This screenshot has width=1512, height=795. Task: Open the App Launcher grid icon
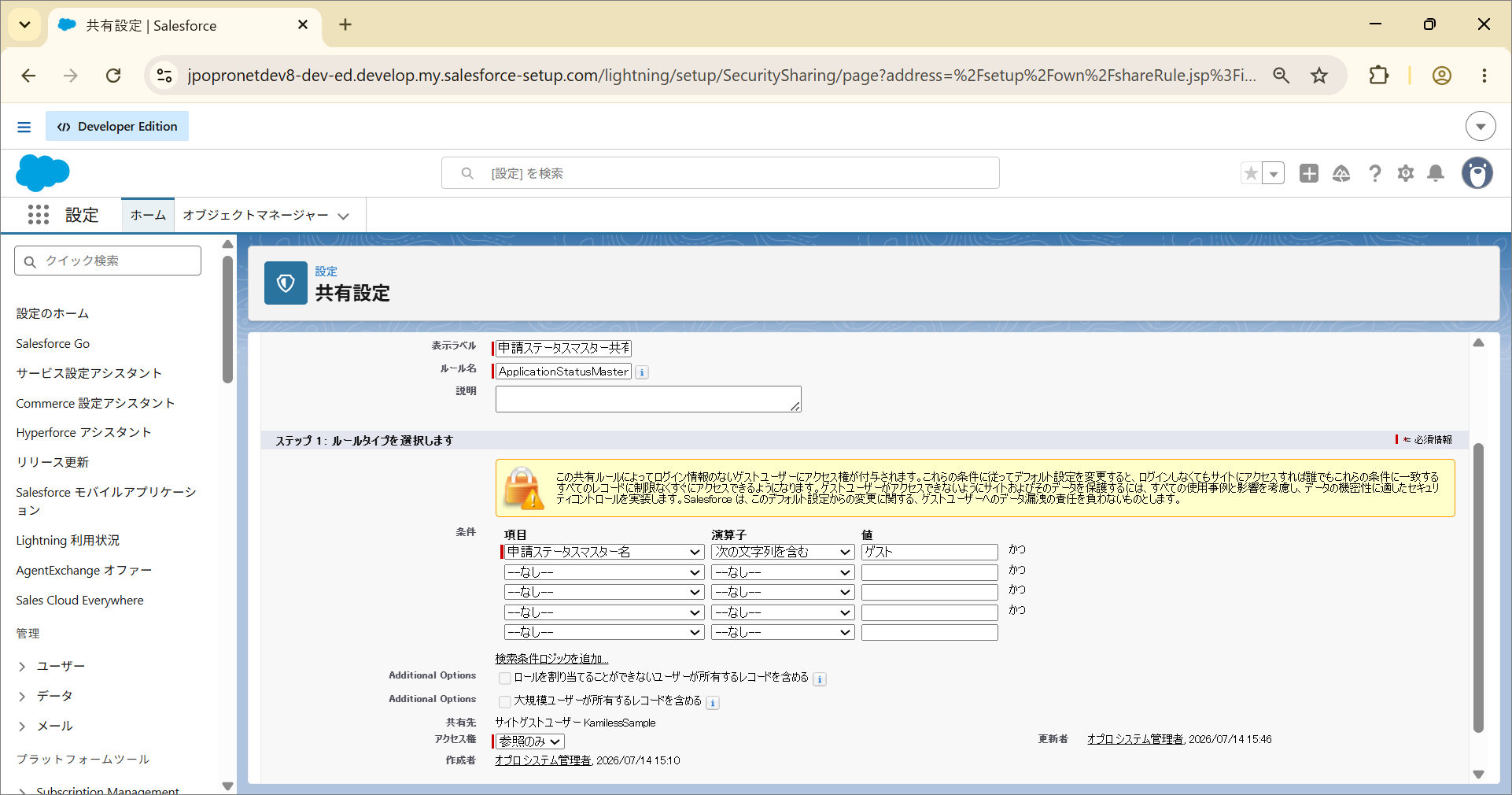coord(39,215)
